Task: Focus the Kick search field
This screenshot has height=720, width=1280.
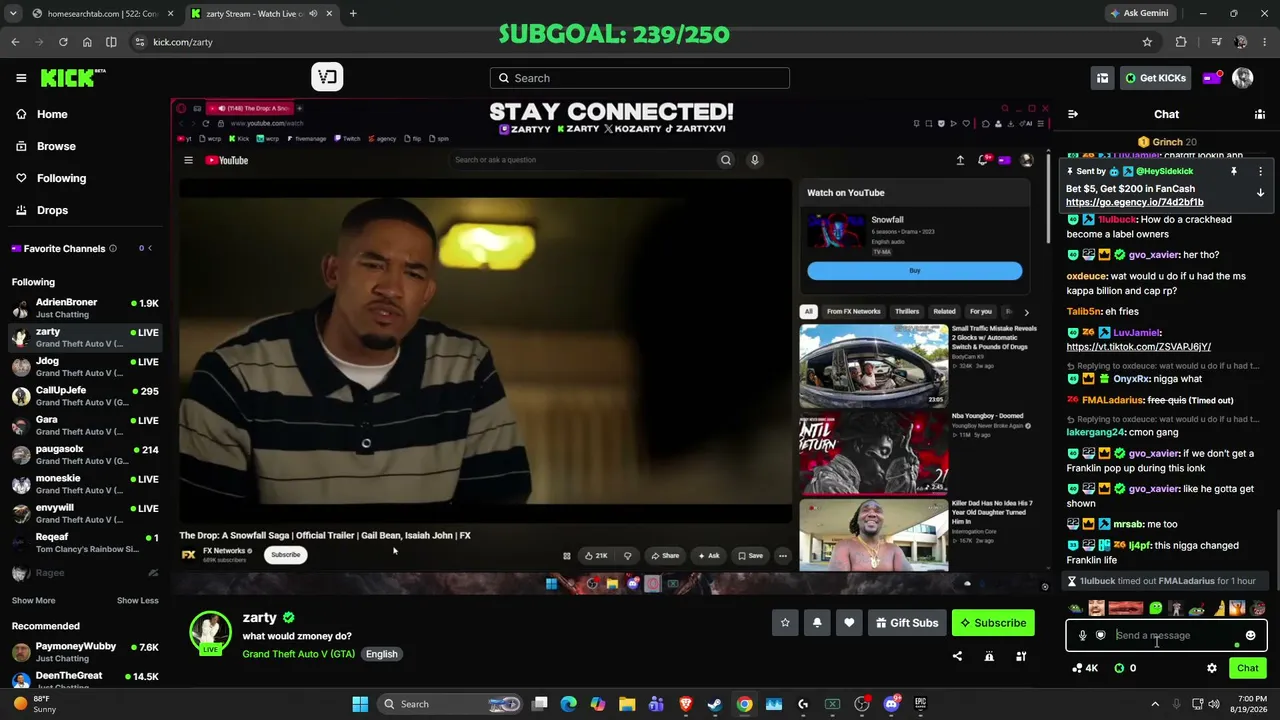Action: [640, 78]
